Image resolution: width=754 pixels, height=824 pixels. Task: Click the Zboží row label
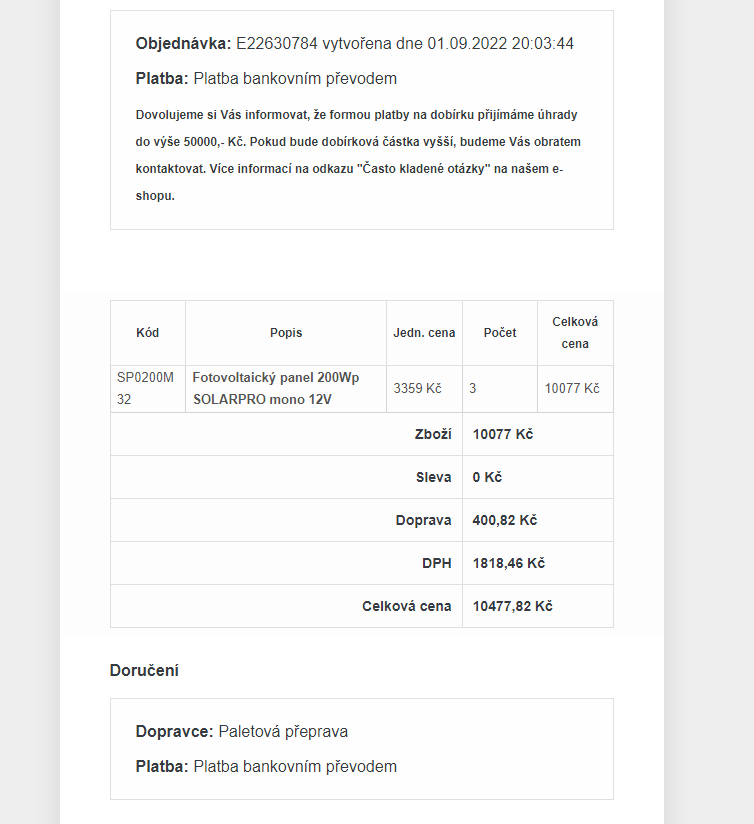click(433, 434)
